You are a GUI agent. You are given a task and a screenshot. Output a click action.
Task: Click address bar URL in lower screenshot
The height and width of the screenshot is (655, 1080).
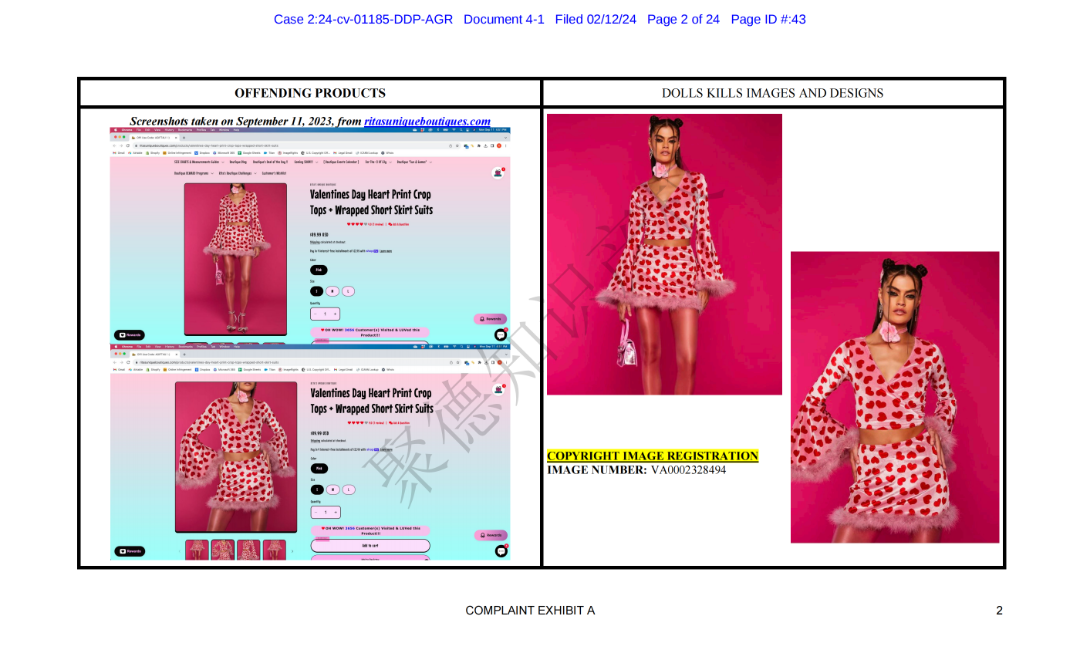tap(209, 362)
